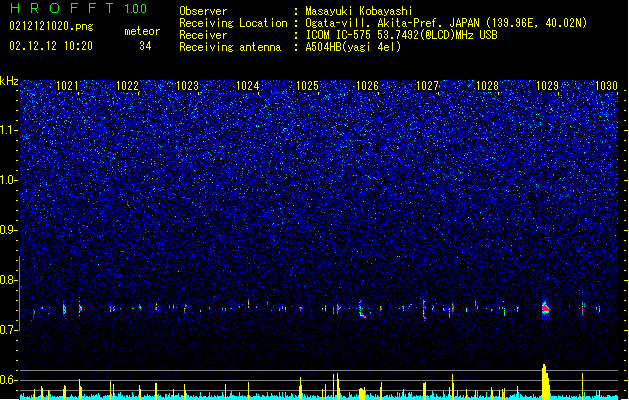The image size is (629, 400).
Task: Click the 'Receiving Location' label
Action: [x=233, y=23]
